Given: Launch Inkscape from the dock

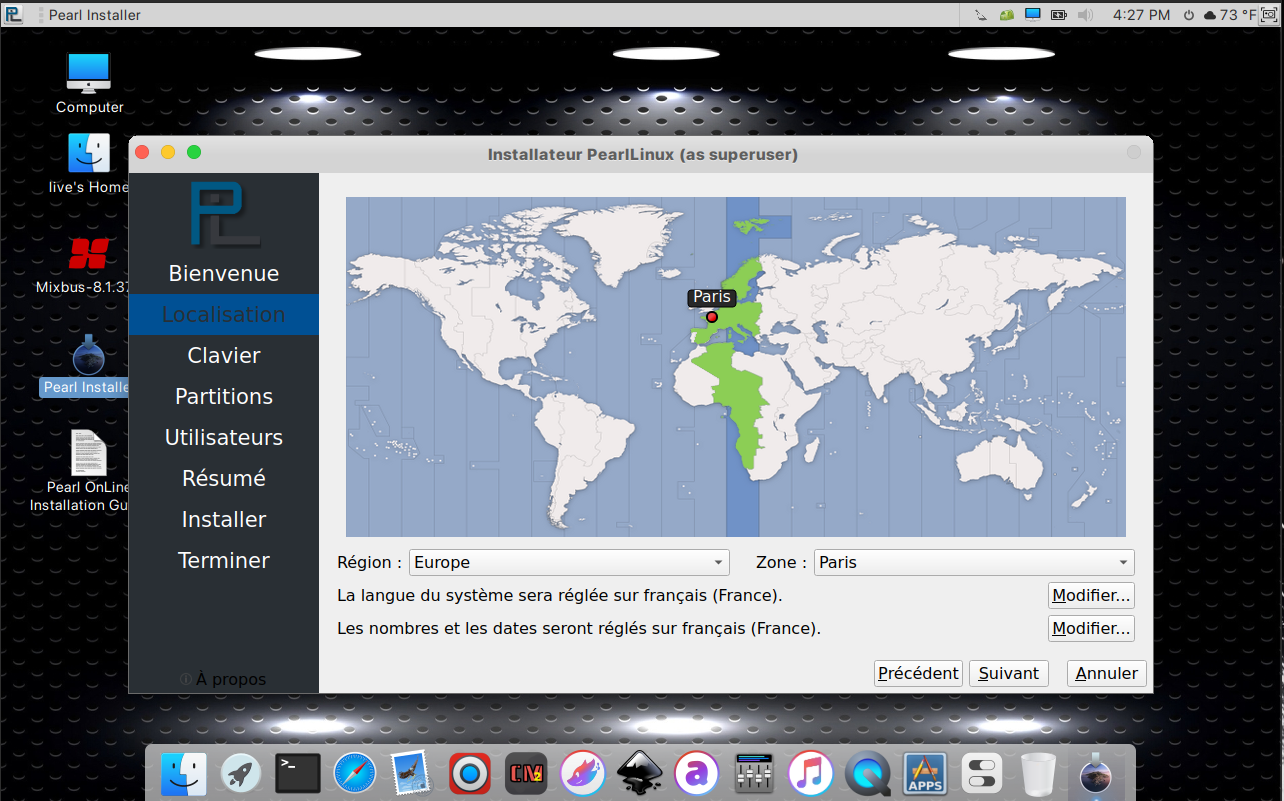Looking at the screenshot, I should pos(639,773).
